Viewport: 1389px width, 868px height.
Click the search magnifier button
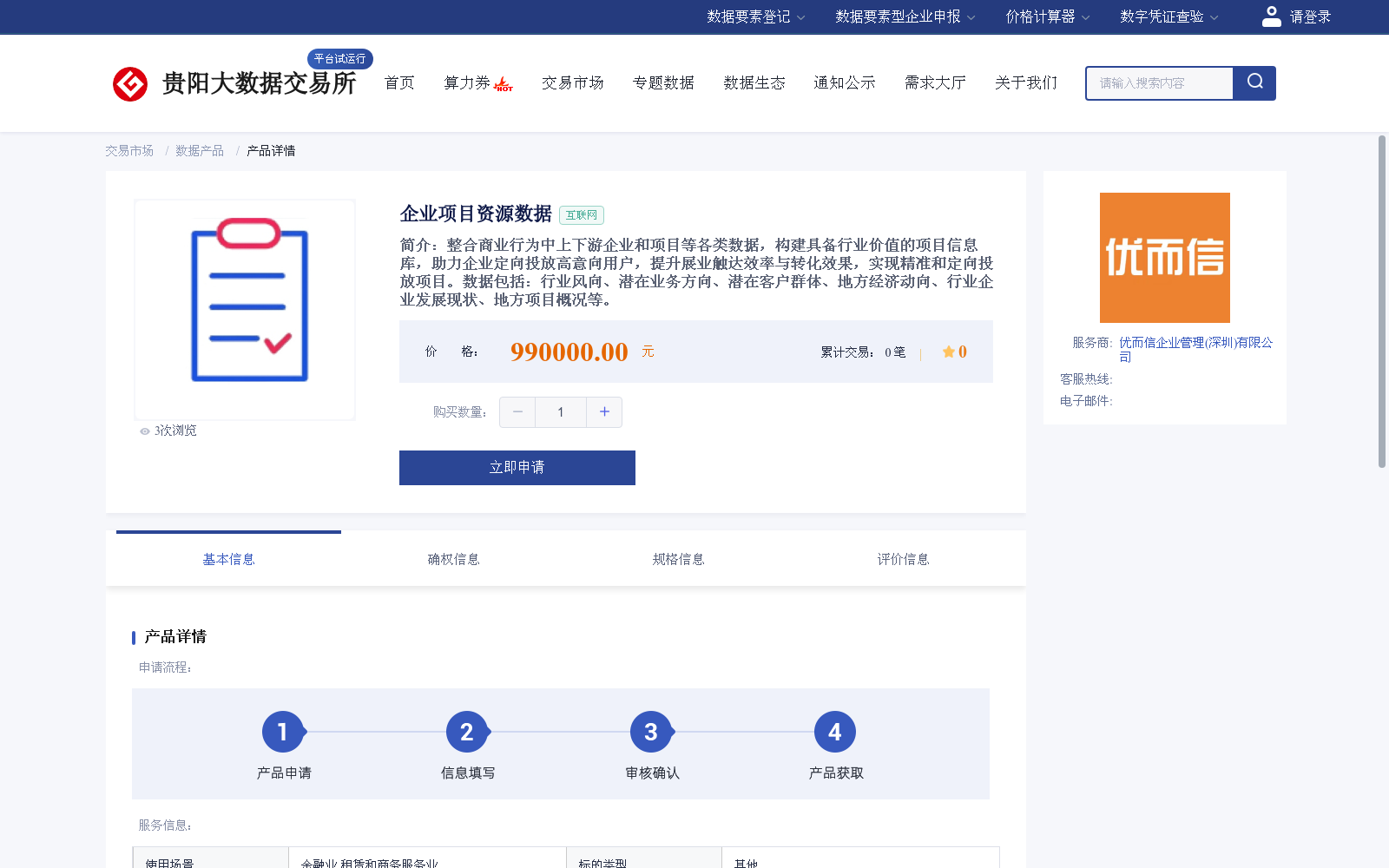pos(1254,82)
